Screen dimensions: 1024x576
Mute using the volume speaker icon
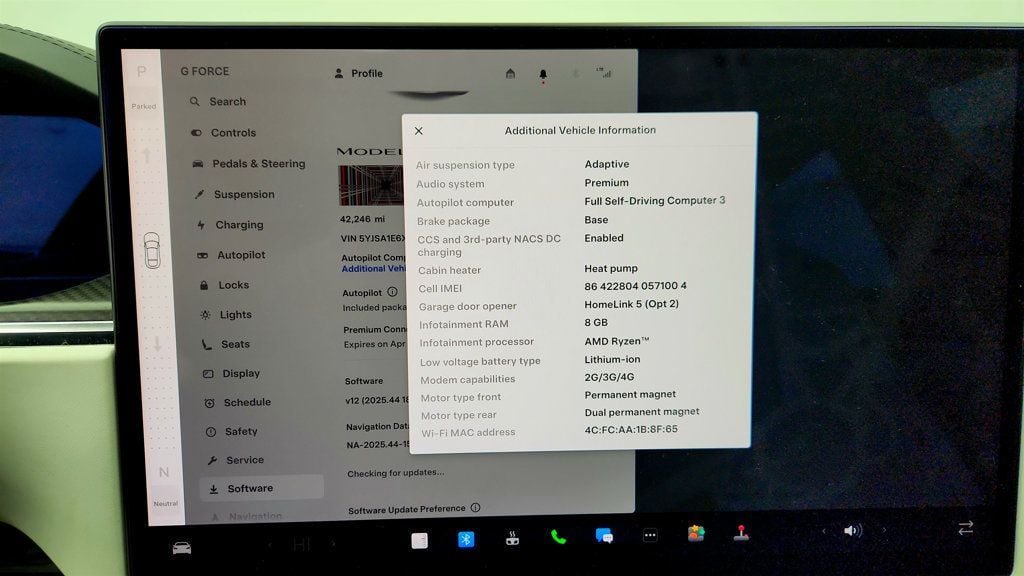pyautogui.click(x=852, y=530)
